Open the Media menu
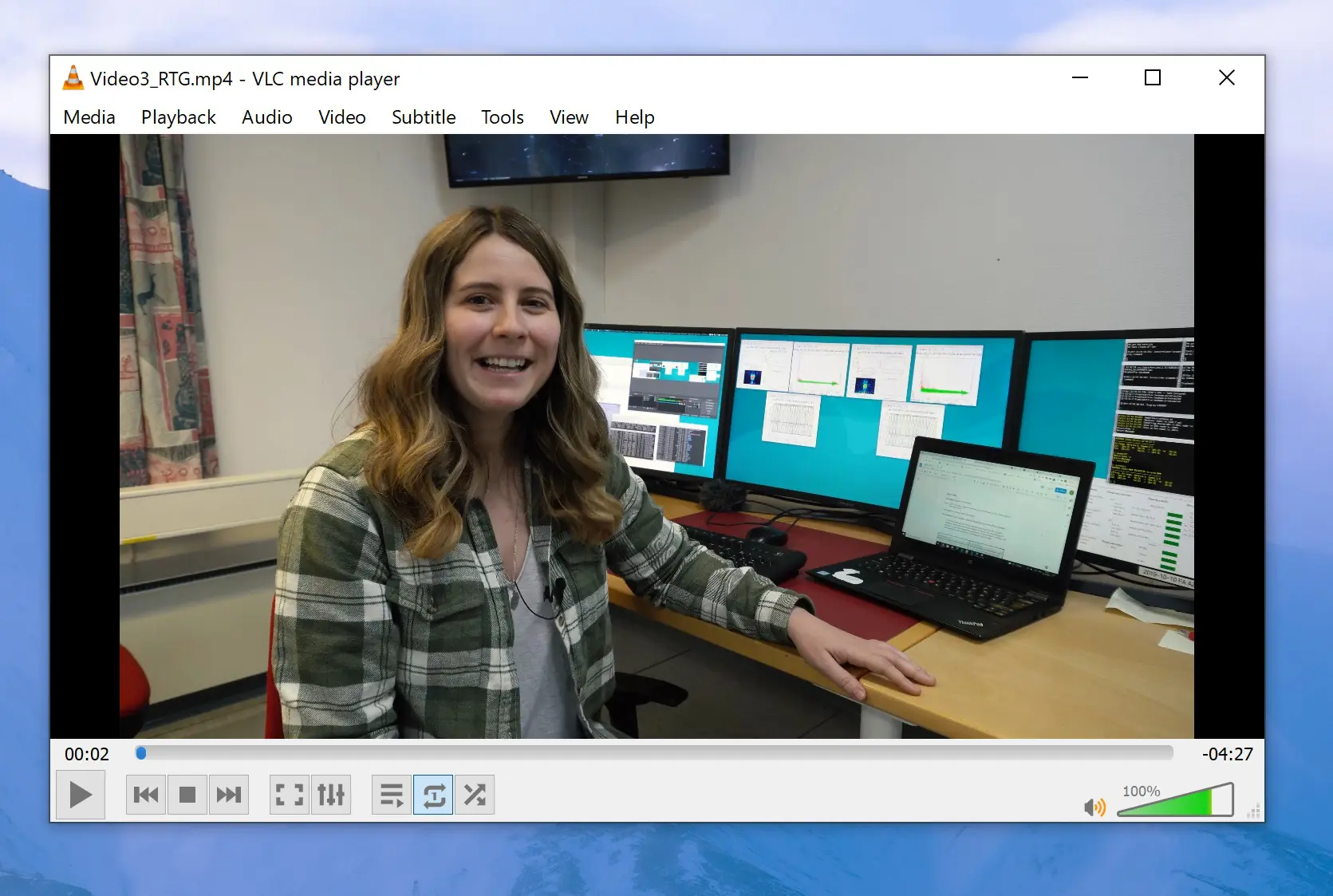Screen dimensions: 1333x896 pyautogui.click(x=89, y=117)
